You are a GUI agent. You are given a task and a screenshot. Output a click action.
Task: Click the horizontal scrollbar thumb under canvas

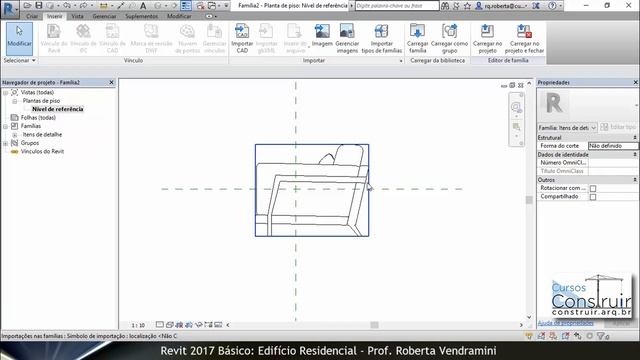(x=374, y=325)
